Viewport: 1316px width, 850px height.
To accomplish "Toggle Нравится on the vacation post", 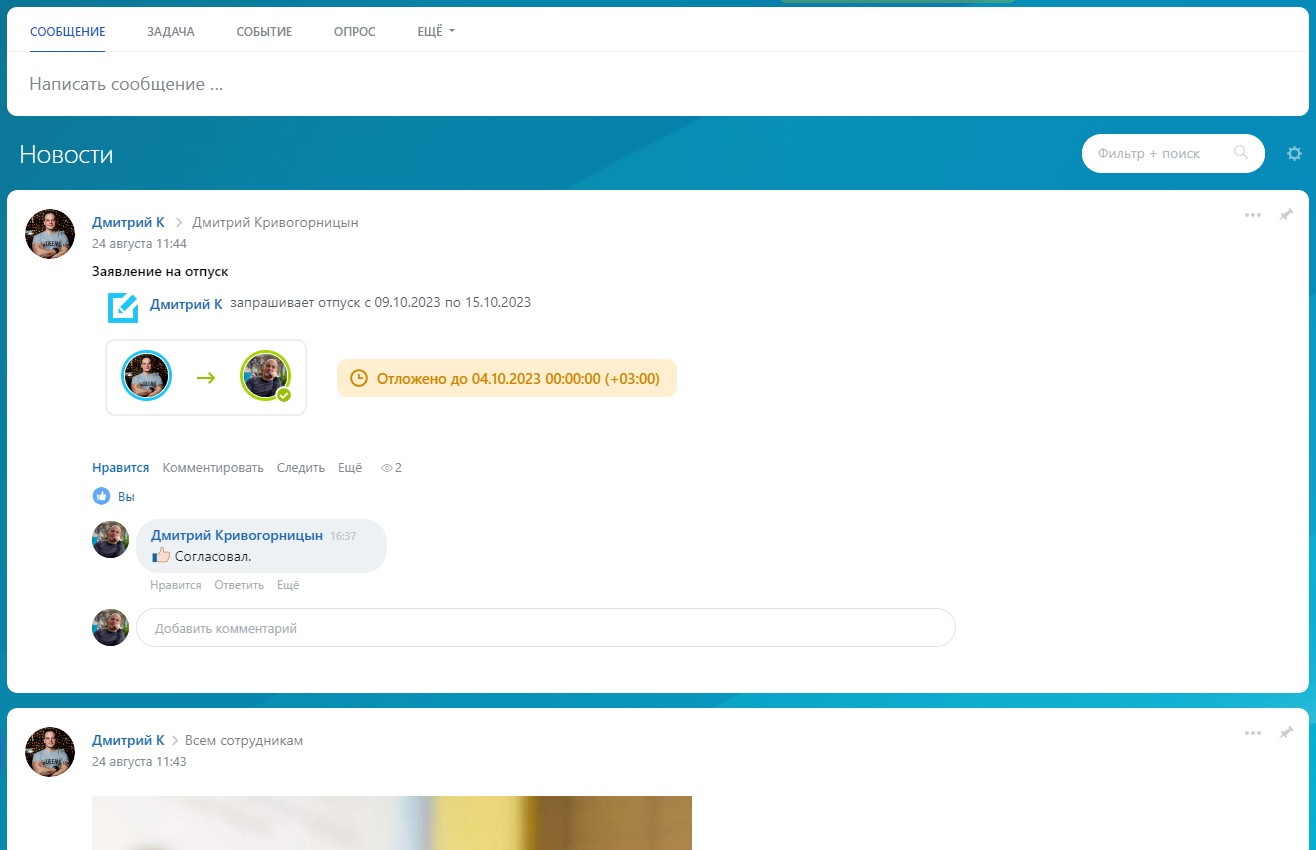I will point(121,467).
